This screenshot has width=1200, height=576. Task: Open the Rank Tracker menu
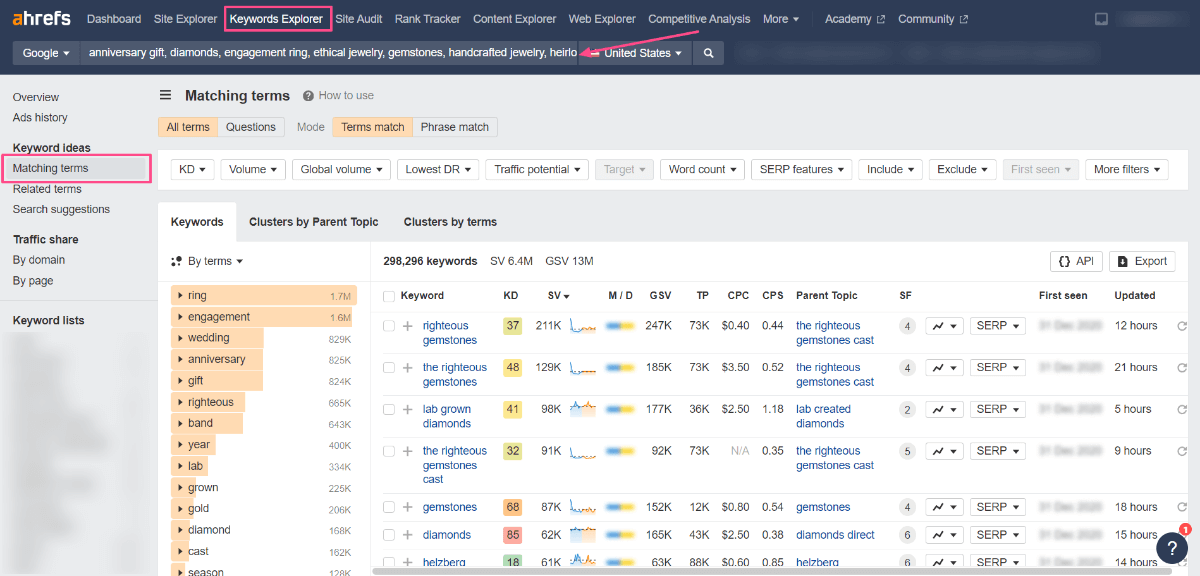(427, 19)
